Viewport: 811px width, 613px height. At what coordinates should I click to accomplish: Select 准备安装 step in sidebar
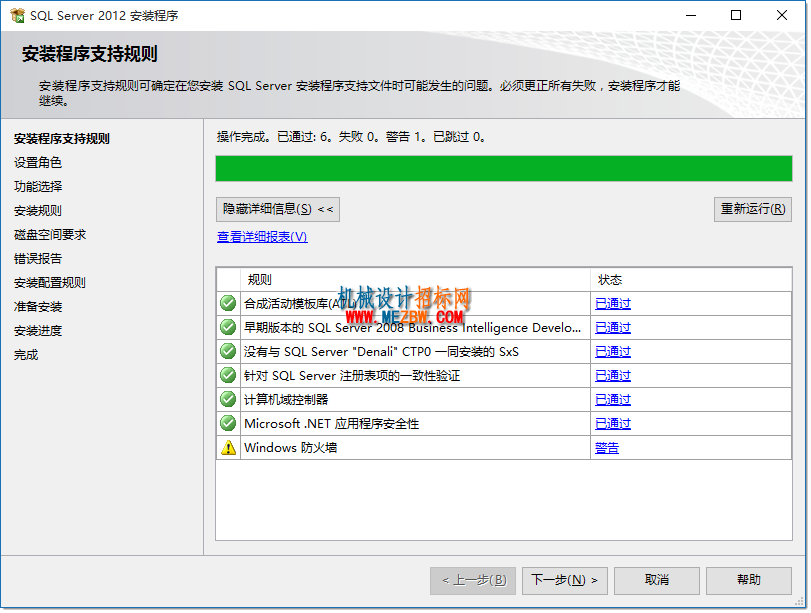(x=38, y=307)
